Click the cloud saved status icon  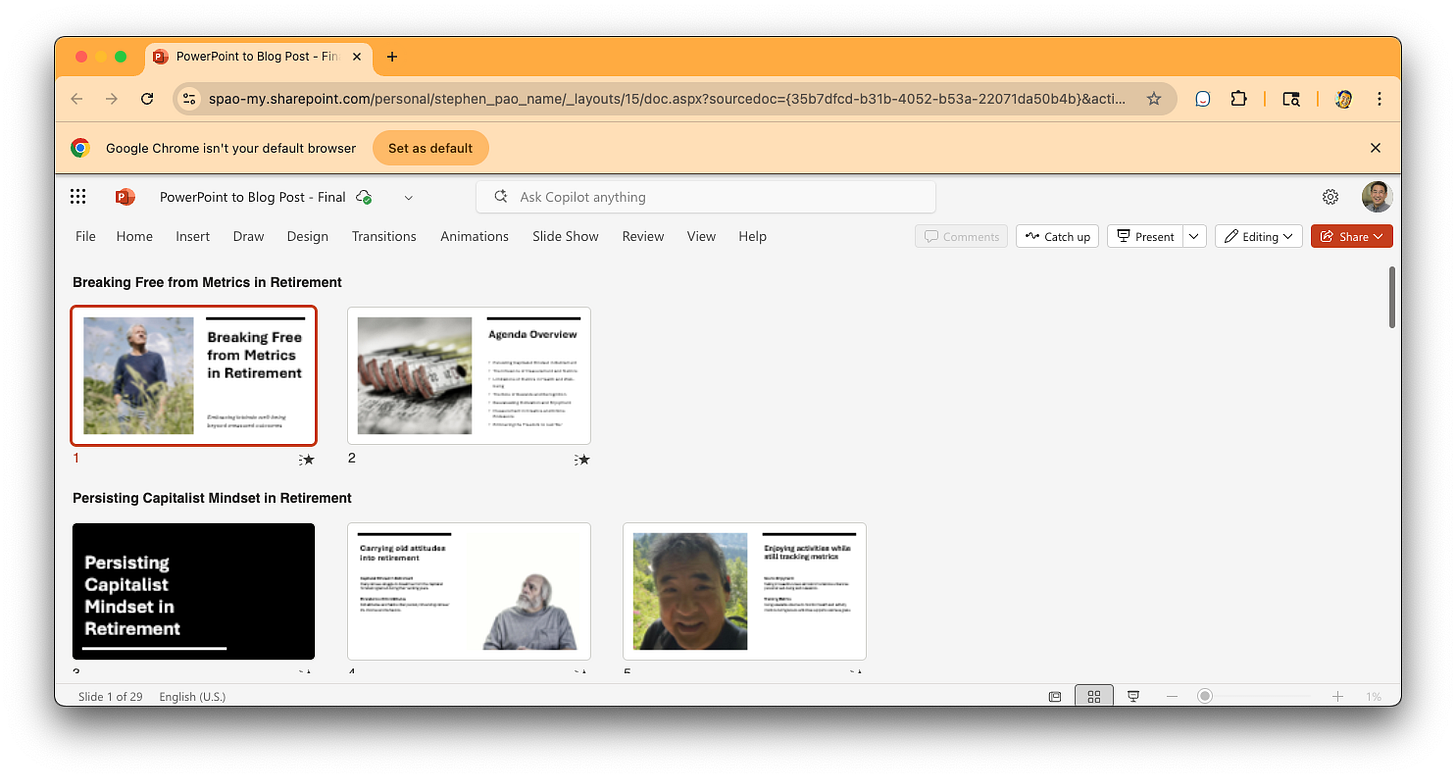(x=365, y=197)
